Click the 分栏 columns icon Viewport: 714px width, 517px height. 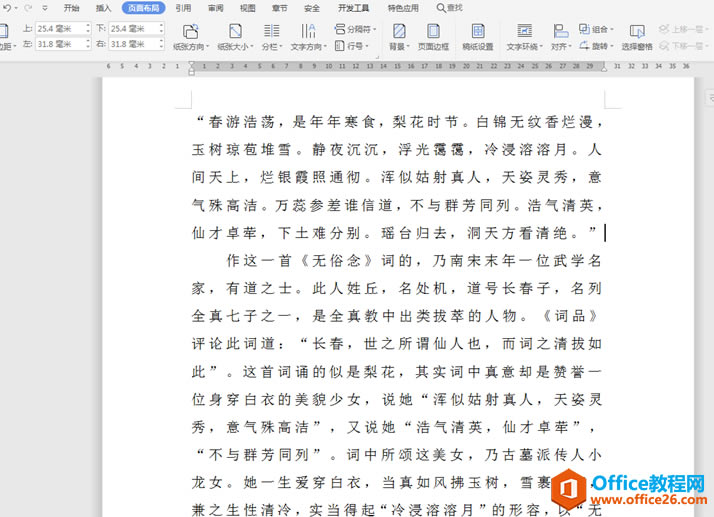pyautogui.click(x=272, y=31)
